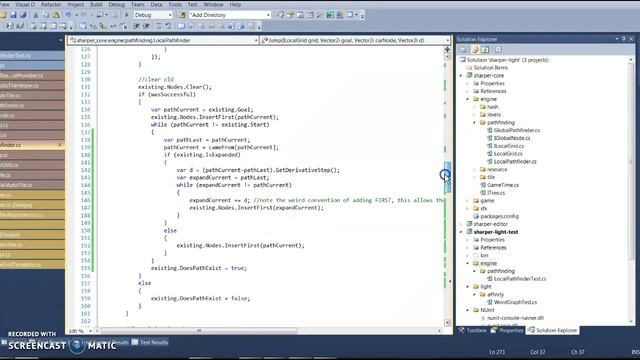The image size is (640, 360).
Task: Click the toggle bookmark icon
Action: [x=181, y=26]
